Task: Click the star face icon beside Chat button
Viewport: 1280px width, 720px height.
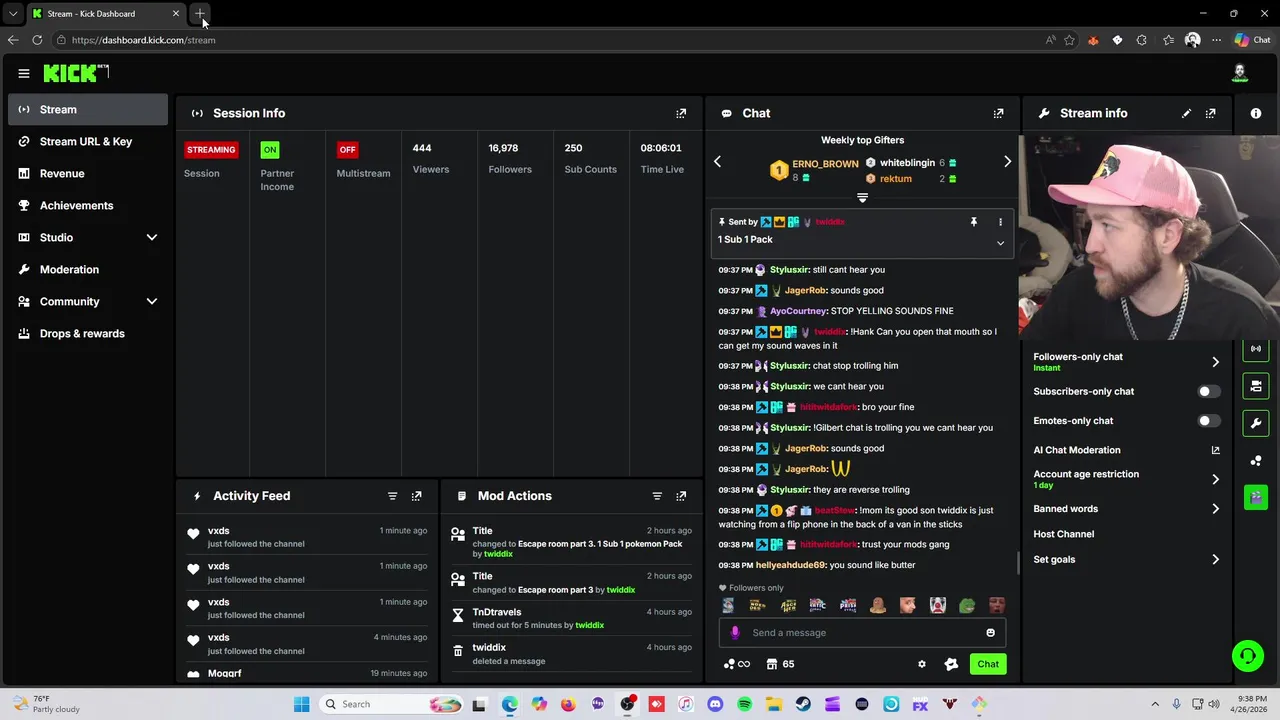Action: [x=951, y=664]
